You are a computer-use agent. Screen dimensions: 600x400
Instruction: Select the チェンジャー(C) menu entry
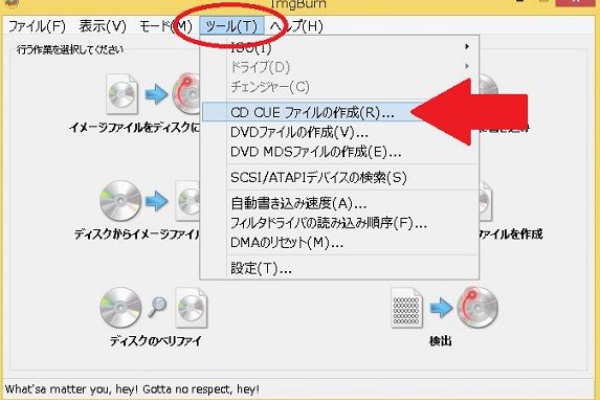pos(340,87)
